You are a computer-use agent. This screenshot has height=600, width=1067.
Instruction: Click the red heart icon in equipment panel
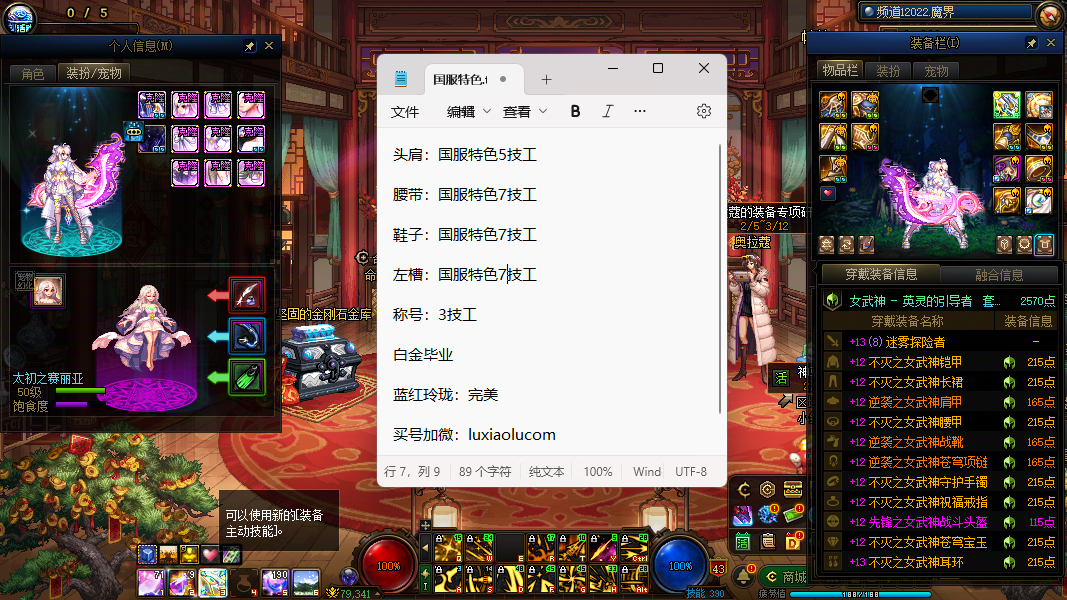pos(828,193)
